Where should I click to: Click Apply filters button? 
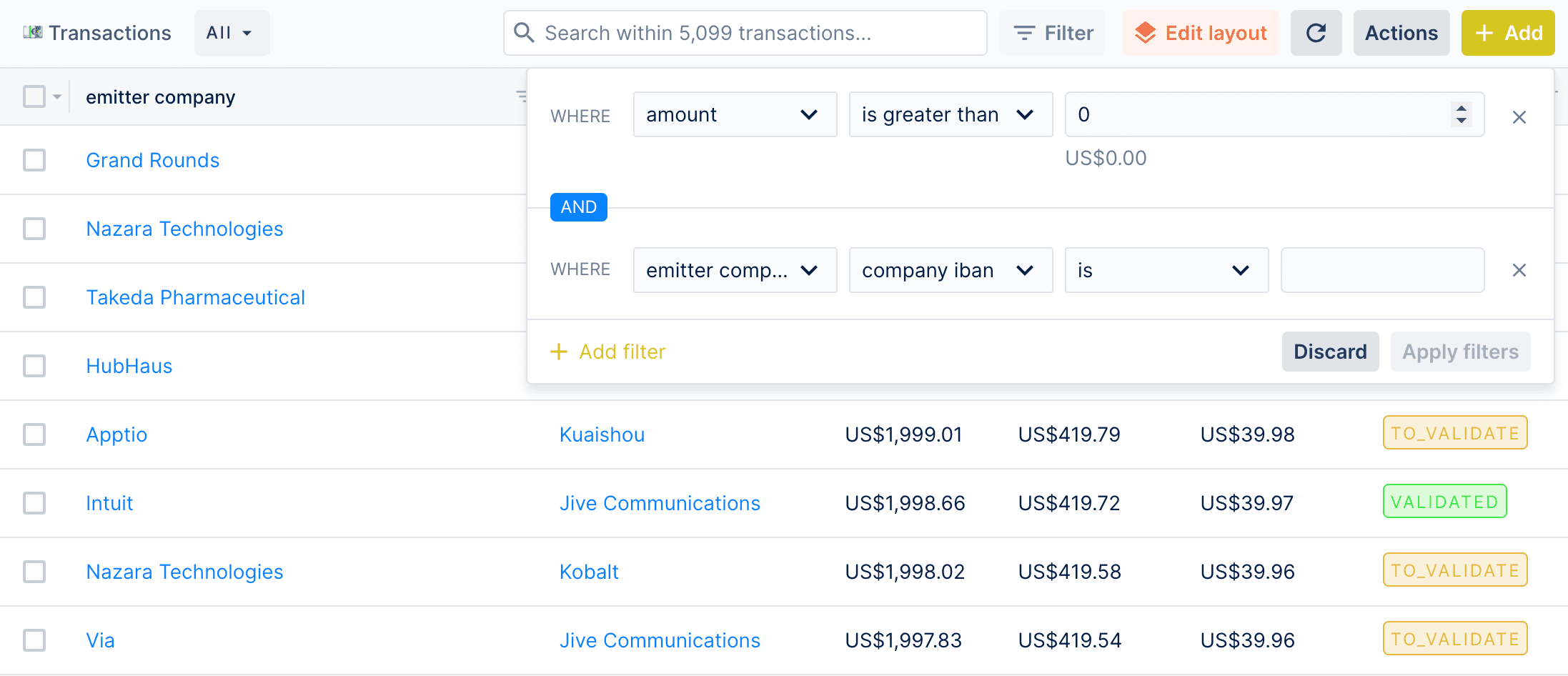(x=1460, y=352)
